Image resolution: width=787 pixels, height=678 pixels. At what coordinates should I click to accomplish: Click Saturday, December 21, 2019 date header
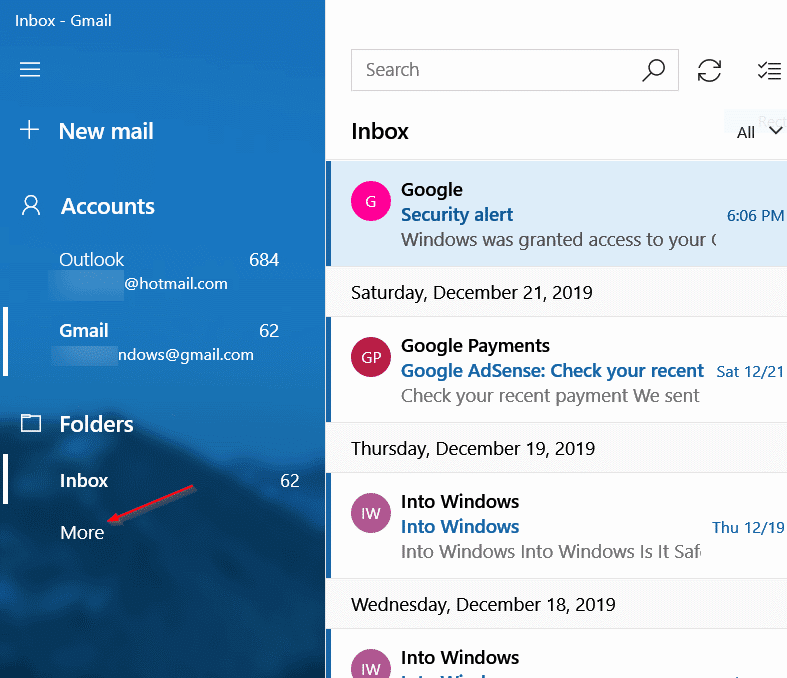(472, 293)
